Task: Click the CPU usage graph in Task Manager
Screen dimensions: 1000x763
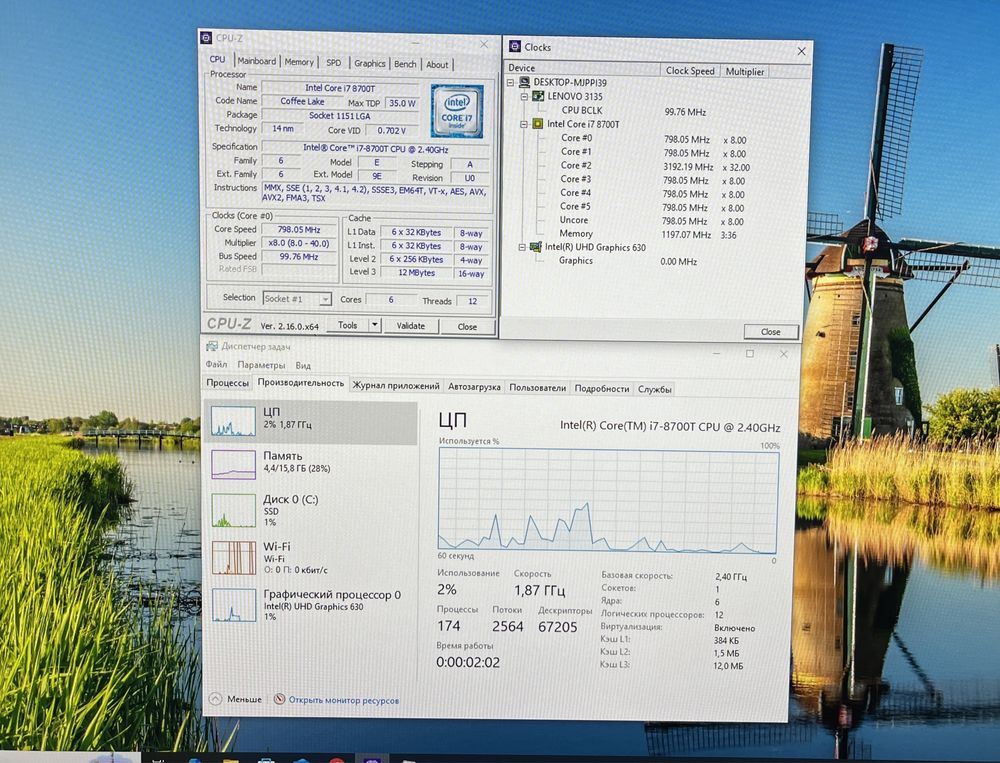Action: click(607, 500)
